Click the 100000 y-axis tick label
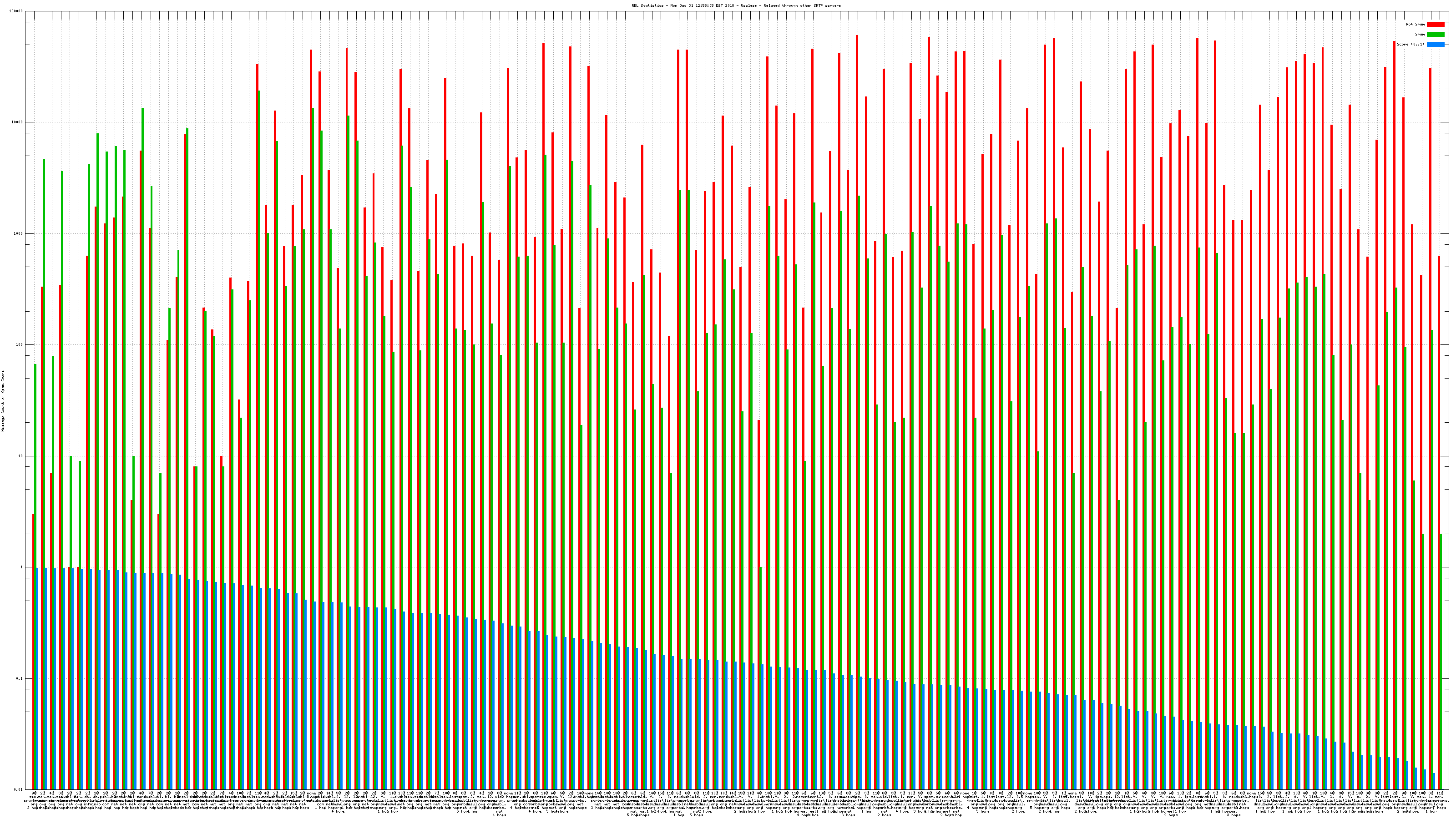This screenshot has height=819, width=1456. pyautogui.click(x=17, y=11)
